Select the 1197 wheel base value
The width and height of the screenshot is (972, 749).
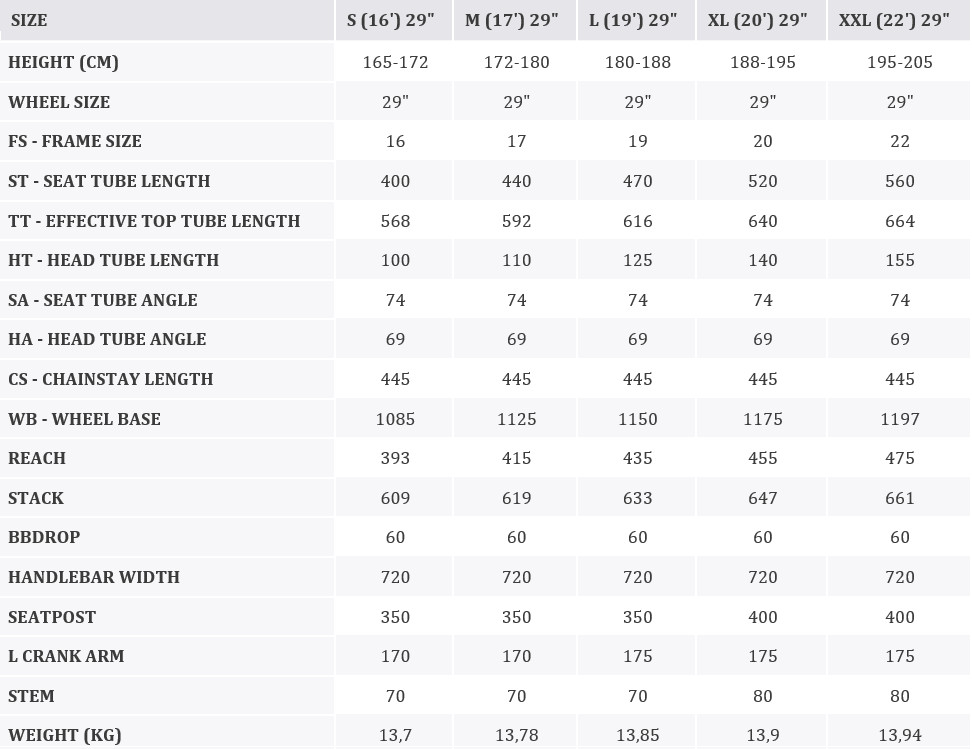[x=899, y=419]
